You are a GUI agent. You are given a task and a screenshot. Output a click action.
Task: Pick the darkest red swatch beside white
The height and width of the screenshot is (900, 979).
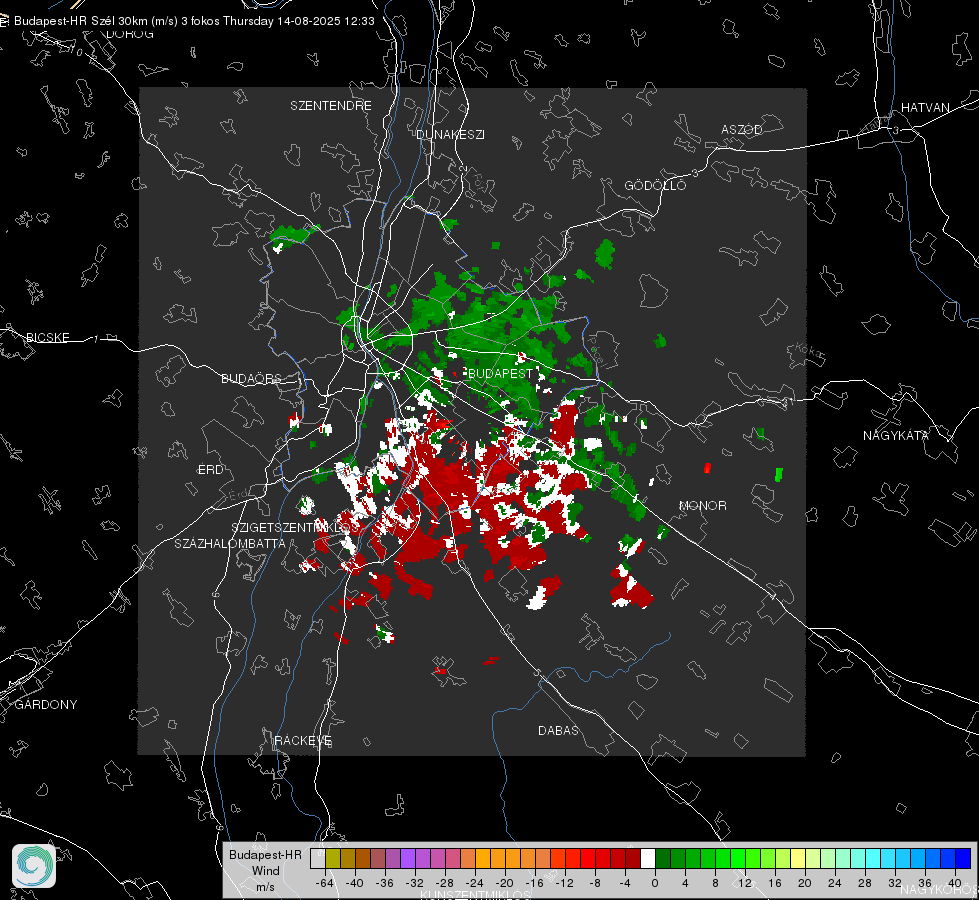[633, 859]
